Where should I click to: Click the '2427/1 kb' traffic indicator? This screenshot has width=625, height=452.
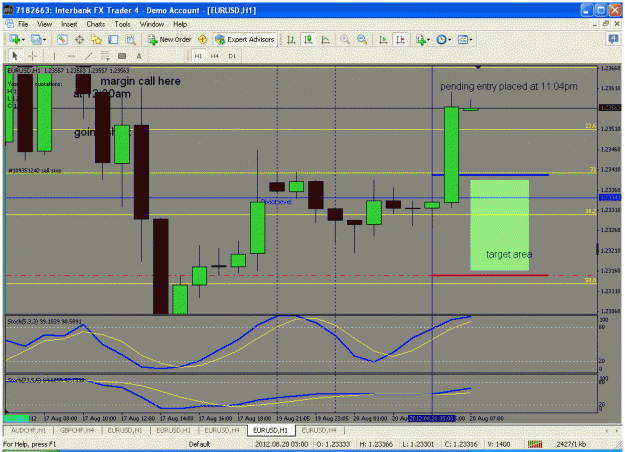[x=571, y=444]
